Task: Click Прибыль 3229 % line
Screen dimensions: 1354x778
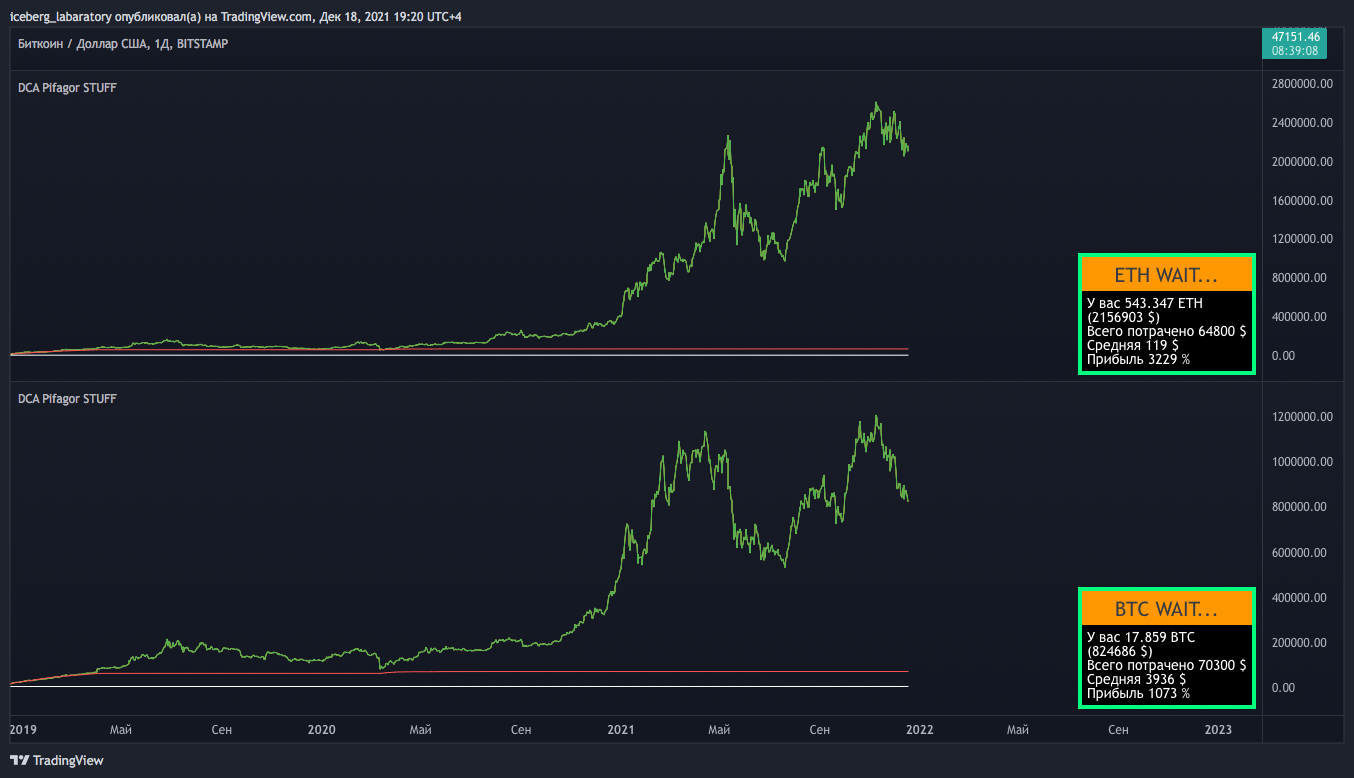Action: click(x=1138, y=358)
